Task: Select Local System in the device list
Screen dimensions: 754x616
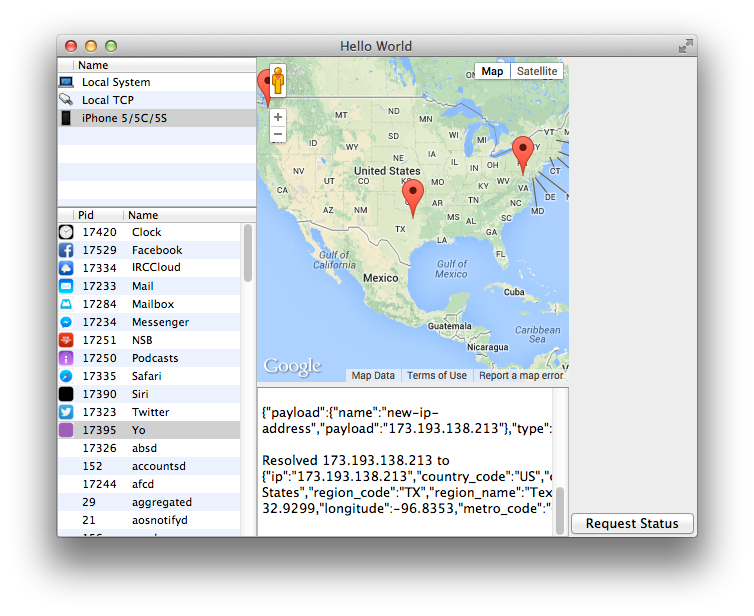Action: [x=157, y=82]
